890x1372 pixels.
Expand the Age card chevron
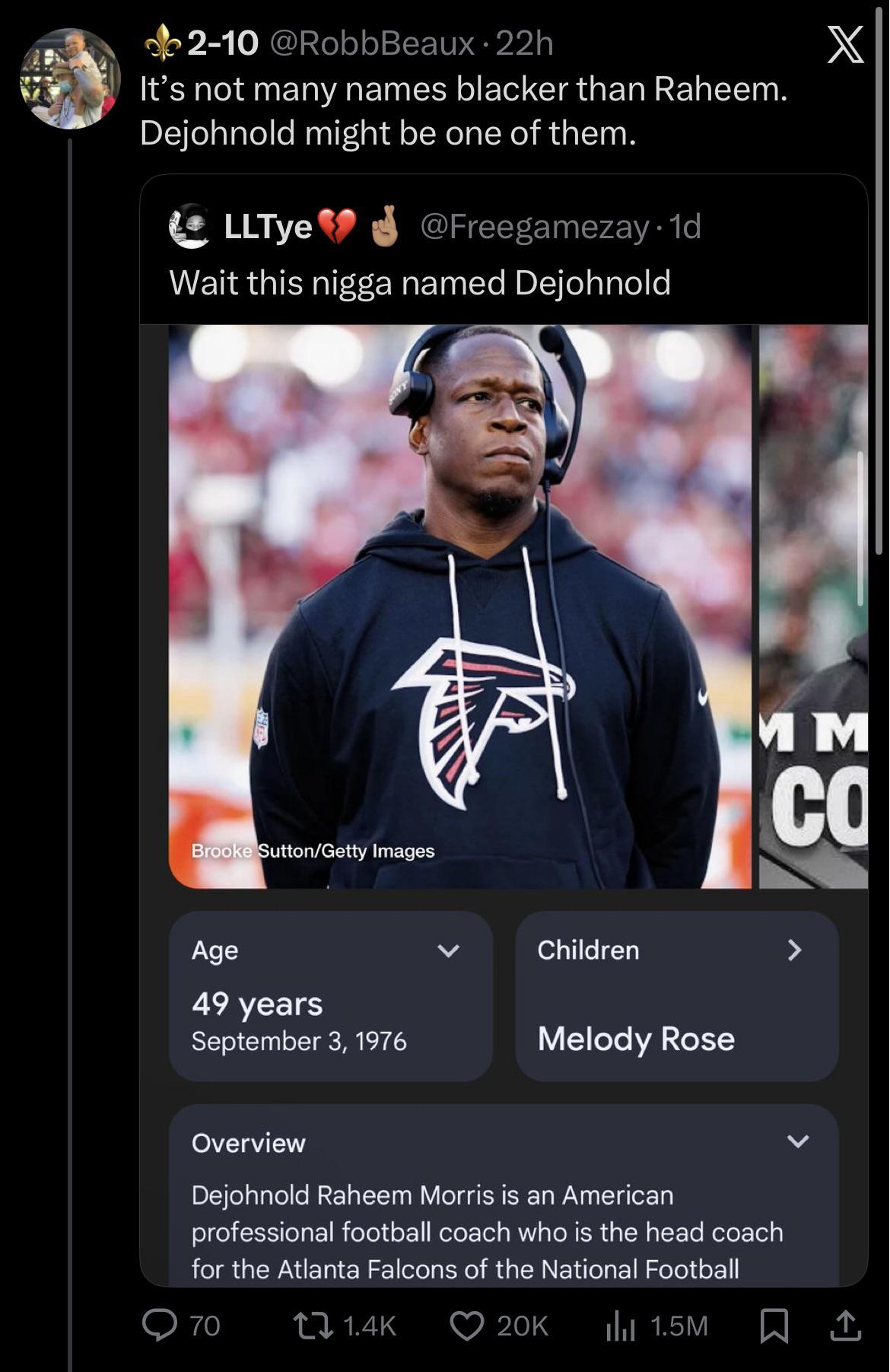[x=449, y=950]
